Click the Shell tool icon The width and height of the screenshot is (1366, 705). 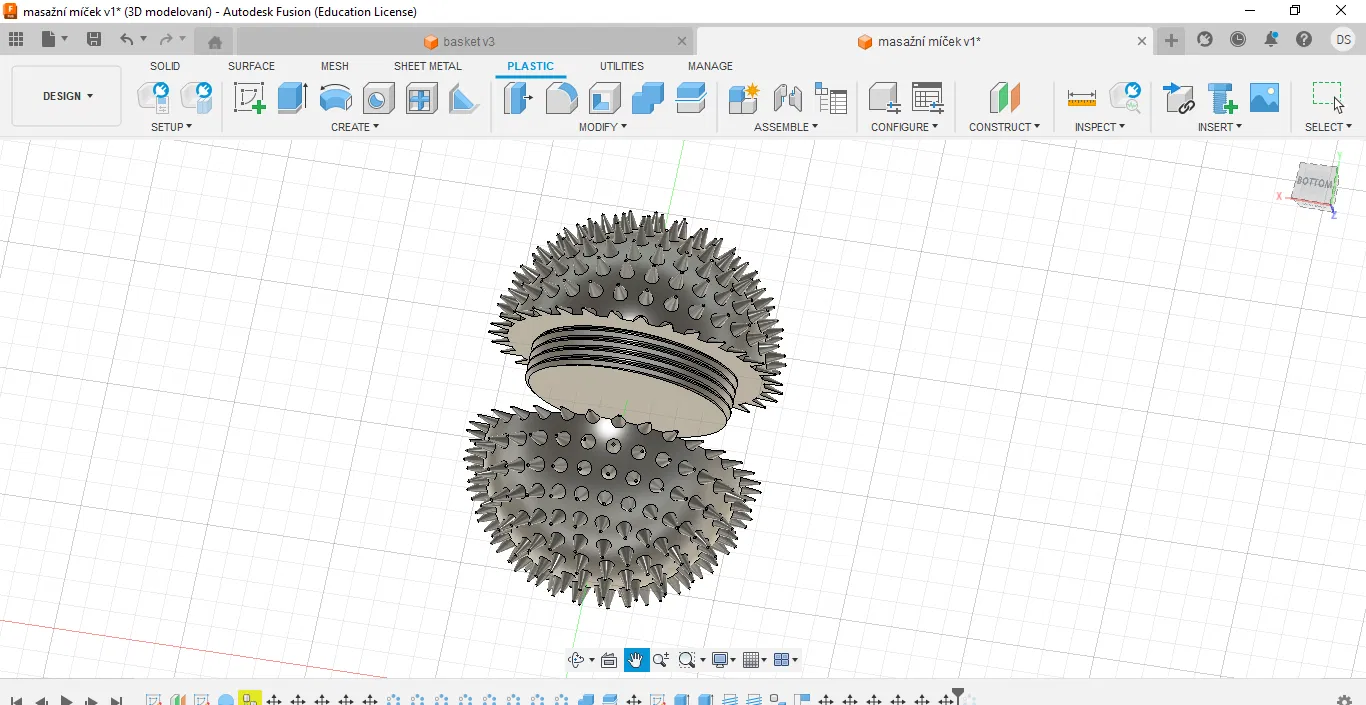tap(604, 98)
